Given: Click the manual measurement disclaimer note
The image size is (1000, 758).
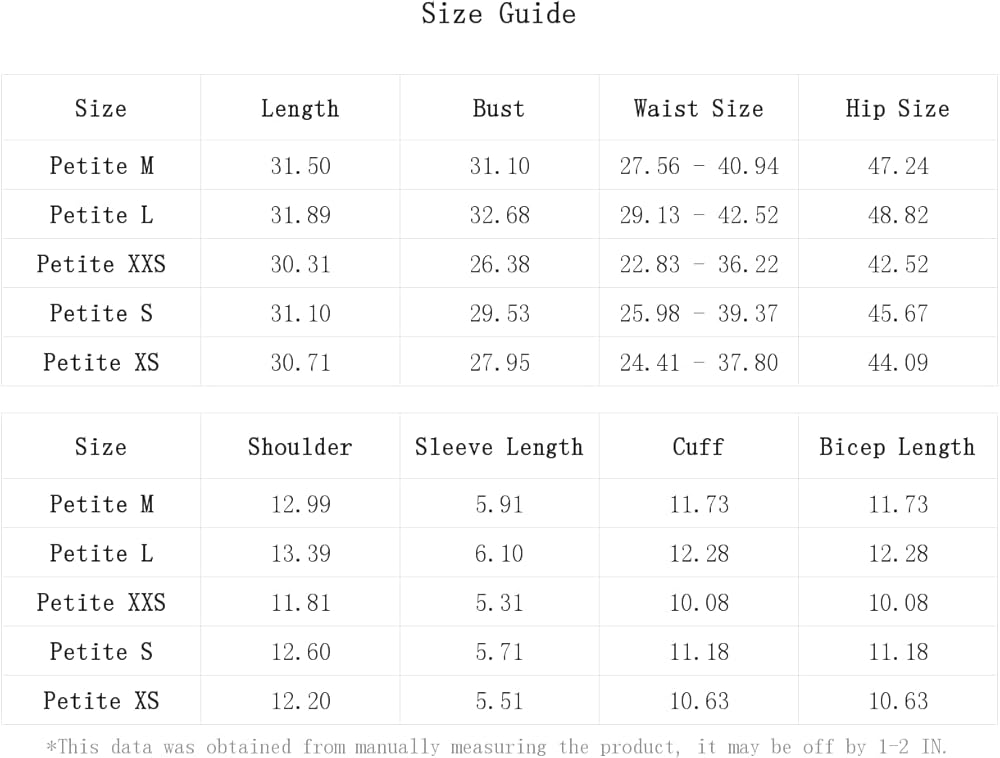Looking at the screenshot, I should pos(497,746).
